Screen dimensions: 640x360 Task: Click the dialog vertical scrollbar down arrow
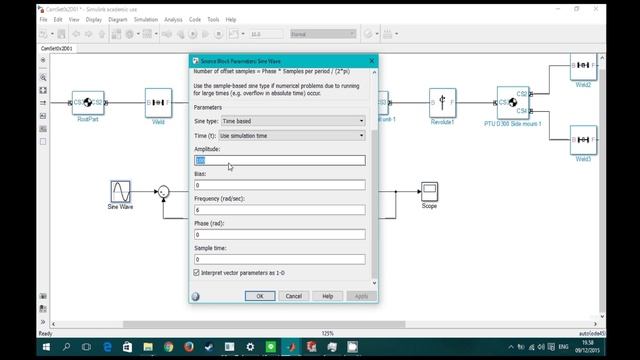click(374, 283)
